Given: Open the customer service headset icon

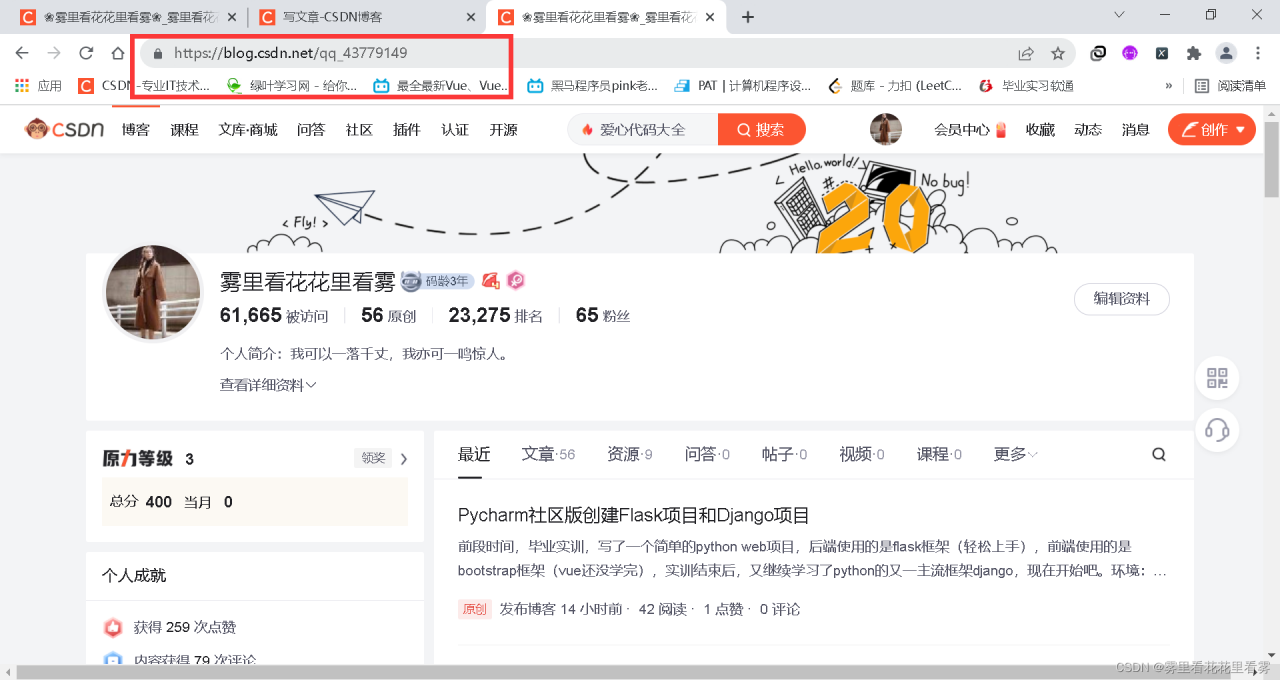Looking at the screenshot, I should pos(1217,430).
